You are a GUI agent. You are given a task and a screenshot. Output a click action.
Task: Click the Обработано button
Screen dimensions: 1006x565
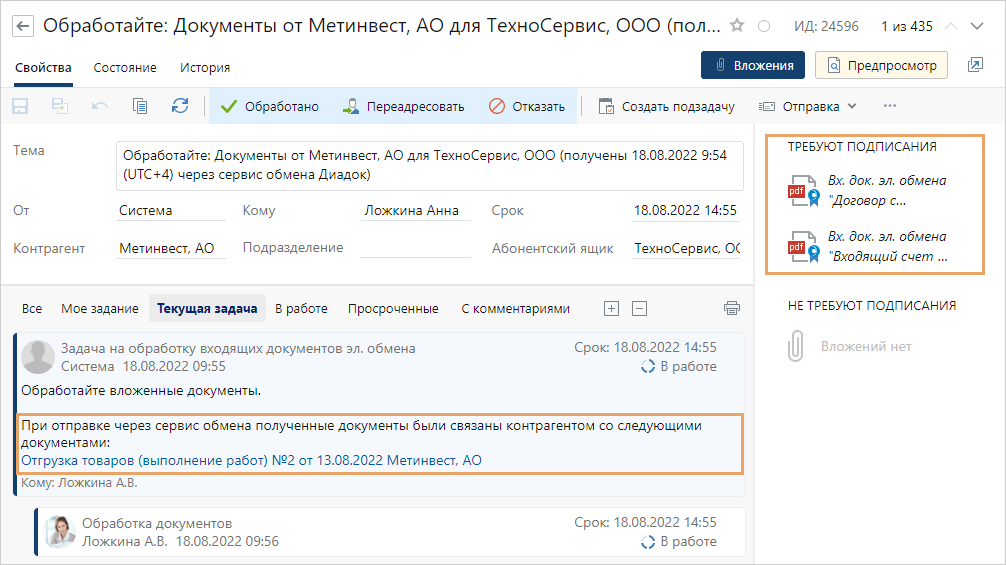270,106
